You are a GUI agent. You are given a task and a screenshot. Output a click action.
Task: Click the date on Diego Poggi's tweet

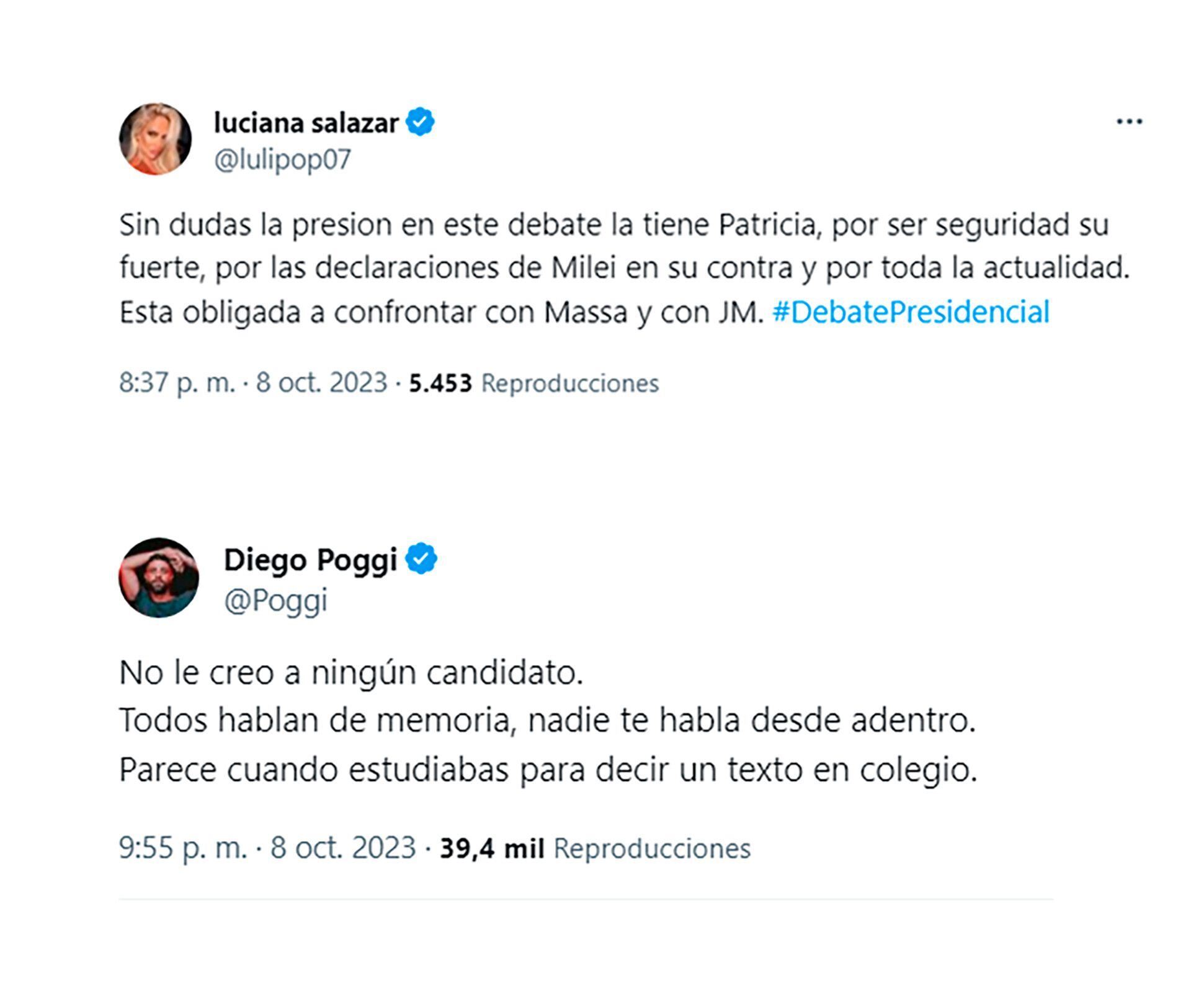click(x=342, y=848)
